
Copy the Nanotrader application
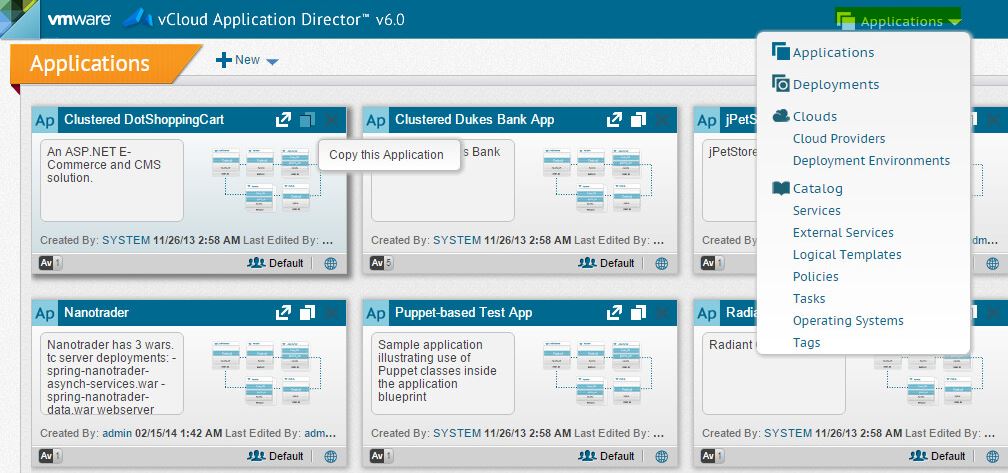[x=307, y=312]
